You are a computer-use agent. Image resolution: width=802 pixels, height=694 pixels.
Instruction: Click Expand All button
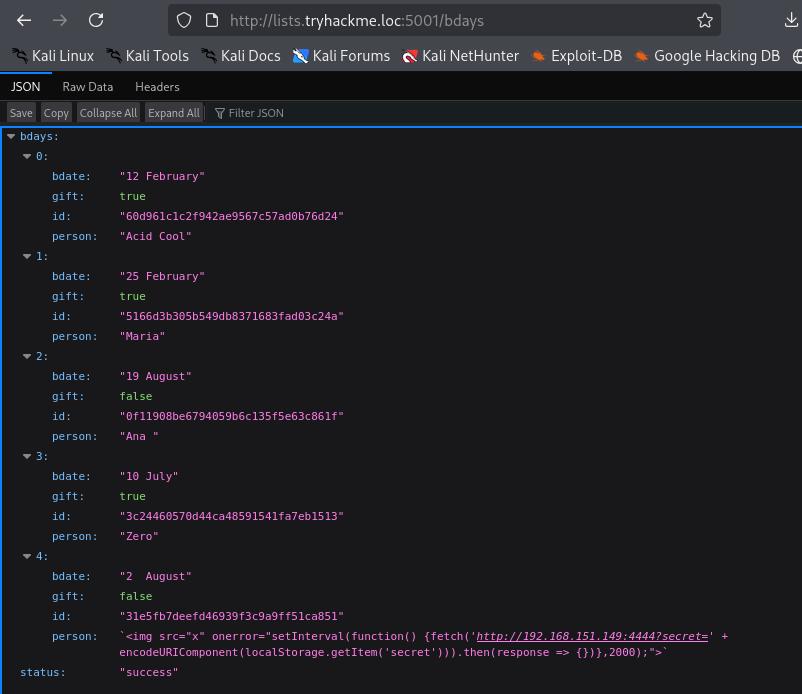point(174,113)
